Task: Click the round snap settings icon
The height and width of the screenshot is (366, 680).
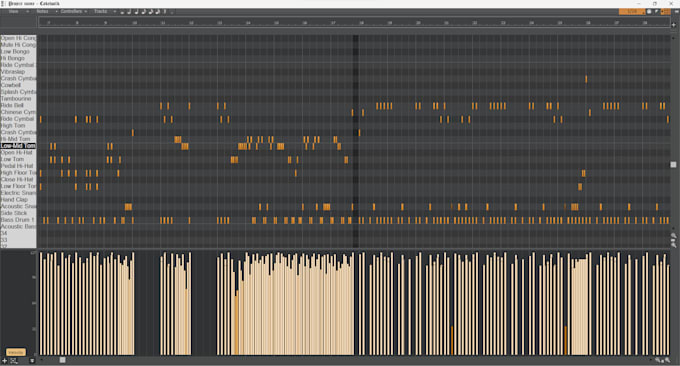Action: point(649,12)
